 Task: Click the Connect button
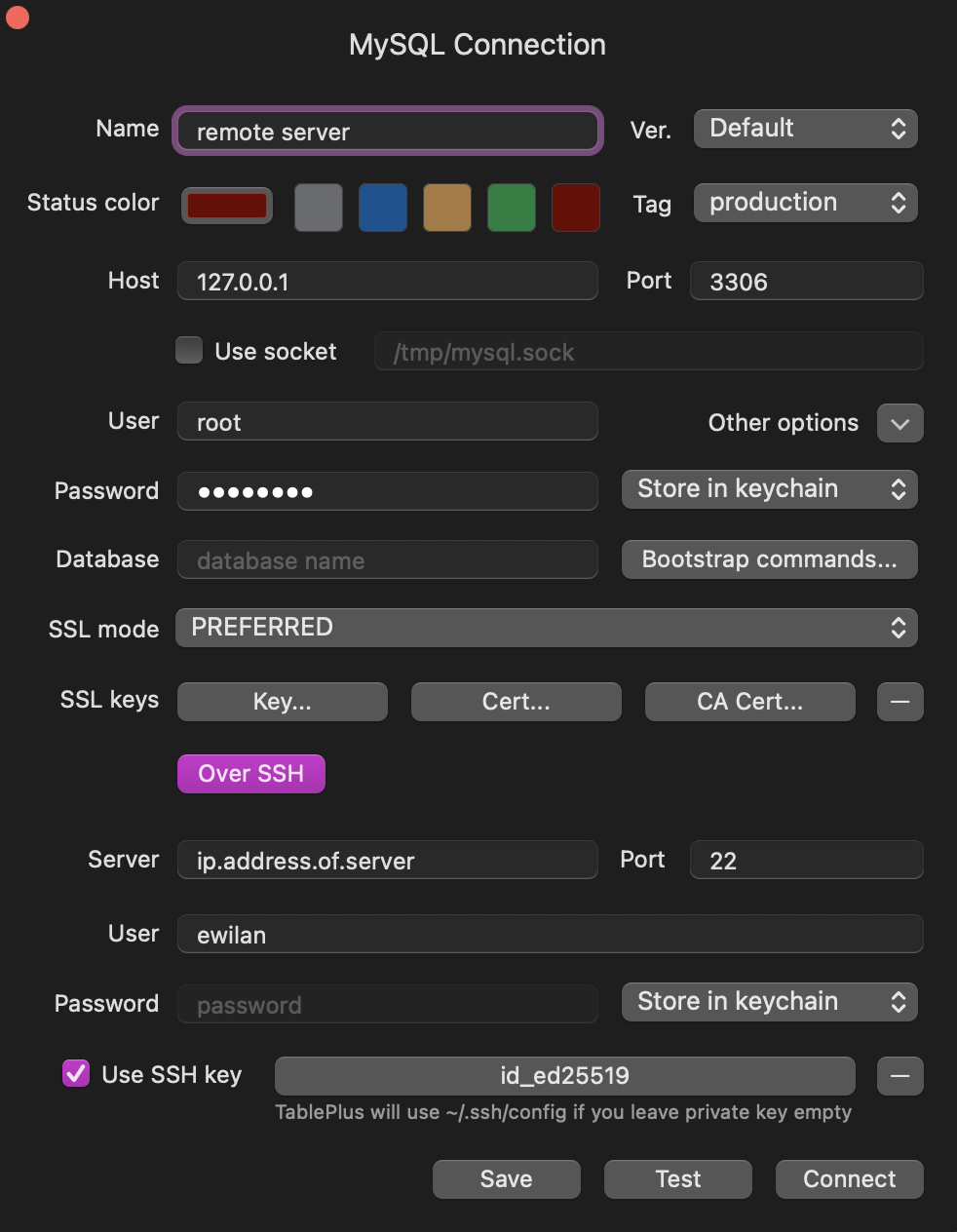click(849, 1179)
